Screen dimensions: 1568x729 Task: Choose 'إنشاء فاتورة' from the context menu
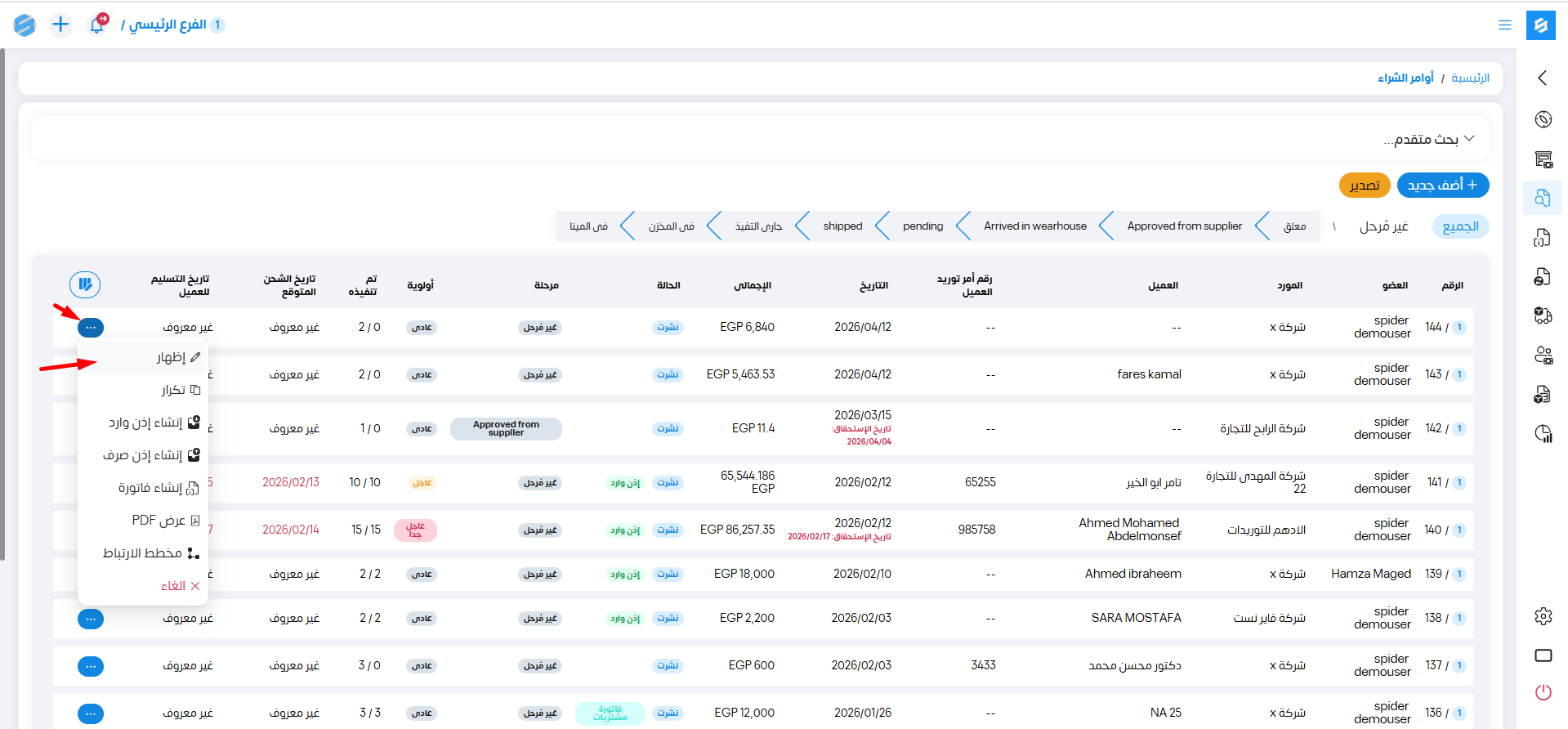coord(150,488)
